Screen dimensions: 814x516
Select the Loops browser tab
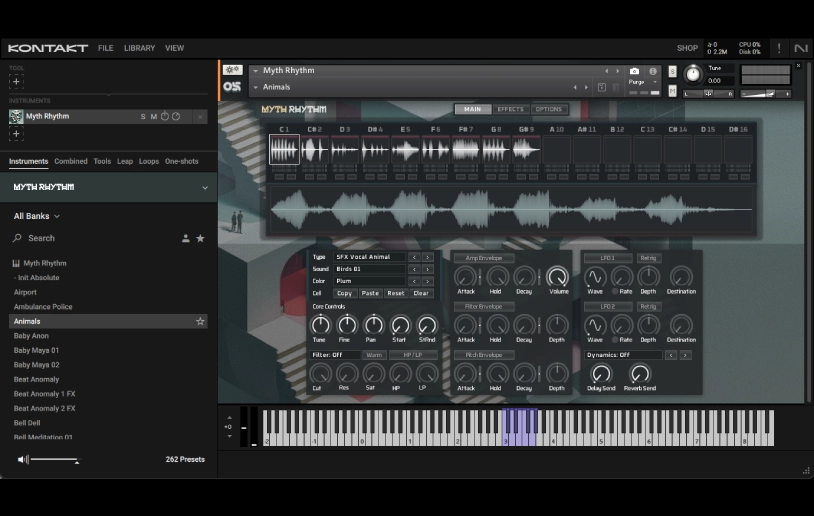pyautogui.click(x=148, y=161)
